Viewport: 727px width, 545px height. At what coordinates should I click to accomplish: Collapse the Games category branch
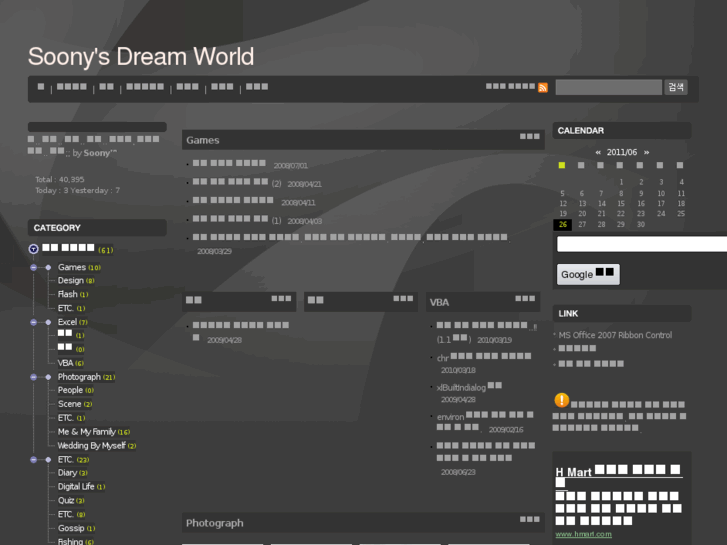tap(33, 267)
